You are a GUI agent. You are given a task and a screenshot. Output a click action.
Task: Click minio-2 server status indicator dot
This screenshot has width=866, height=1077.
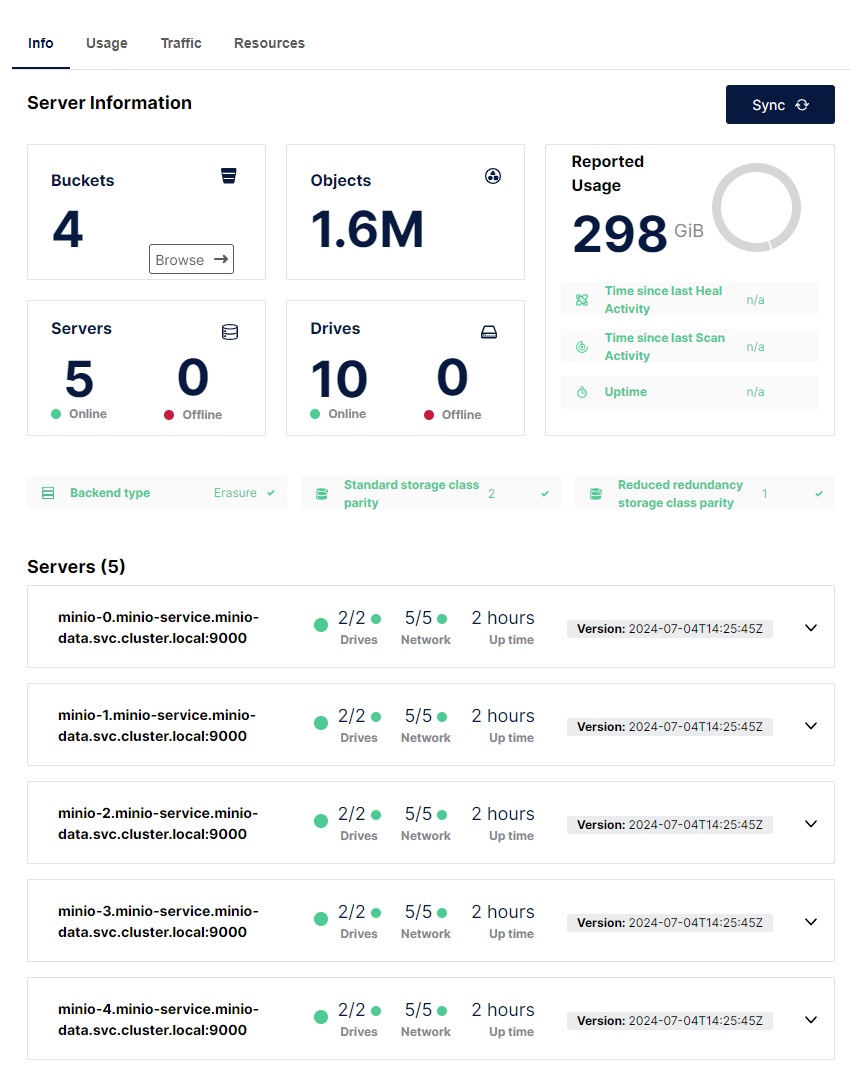(321, 821)
